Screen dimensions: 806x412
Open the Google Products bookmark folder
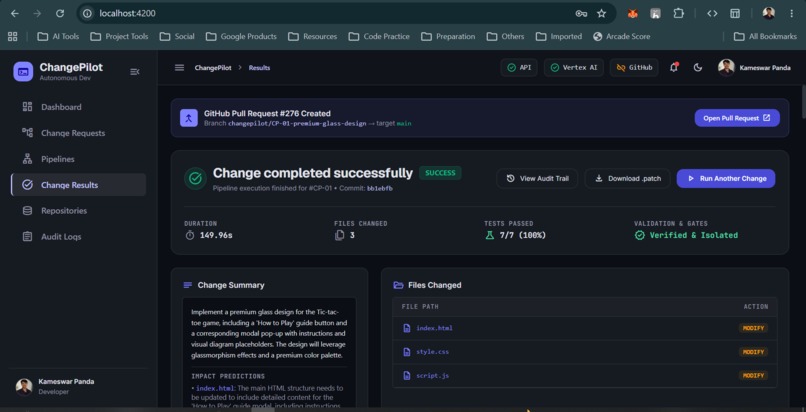(241, 36)
